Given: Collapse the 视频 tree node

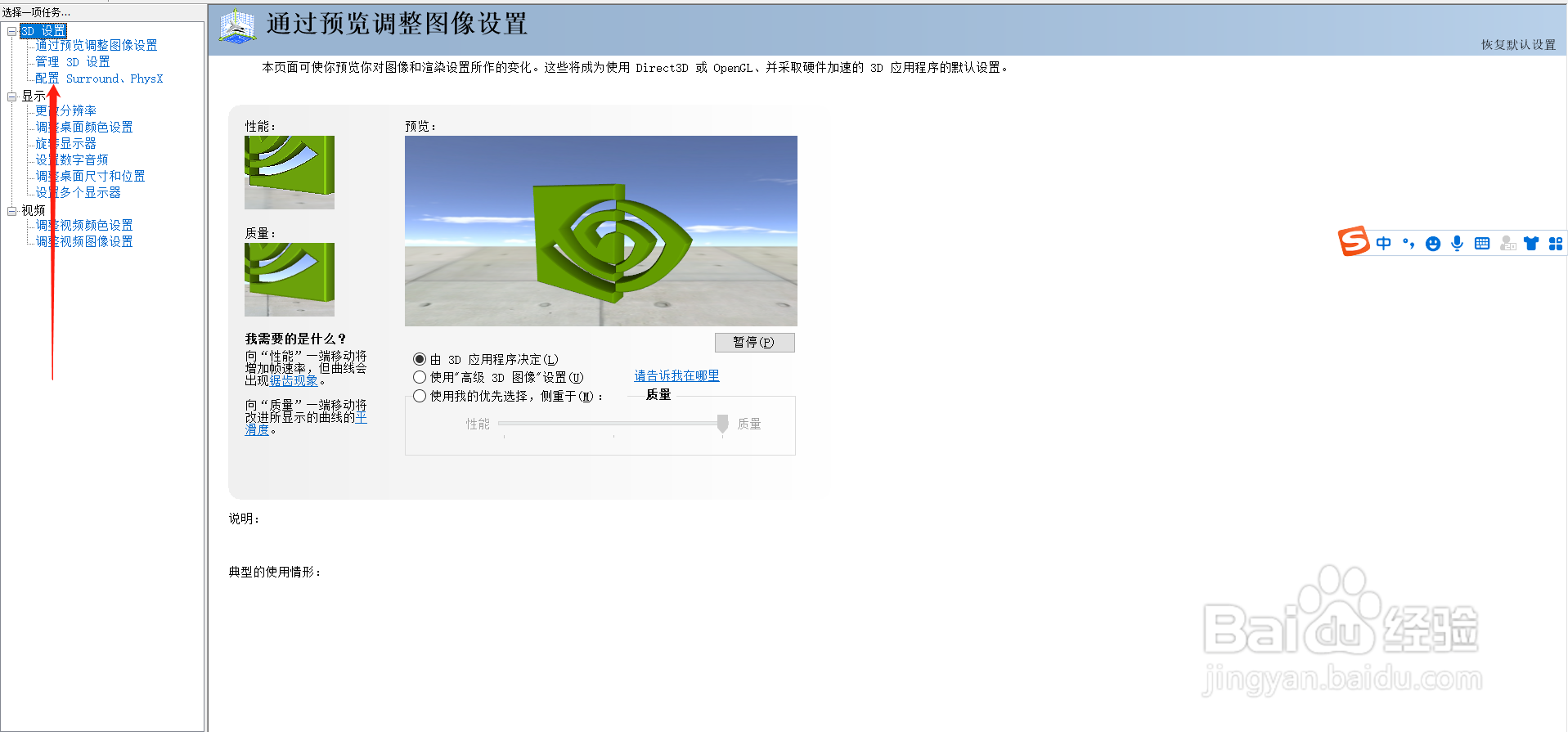Looking at the screenshot, I should [x=11, y=211].
